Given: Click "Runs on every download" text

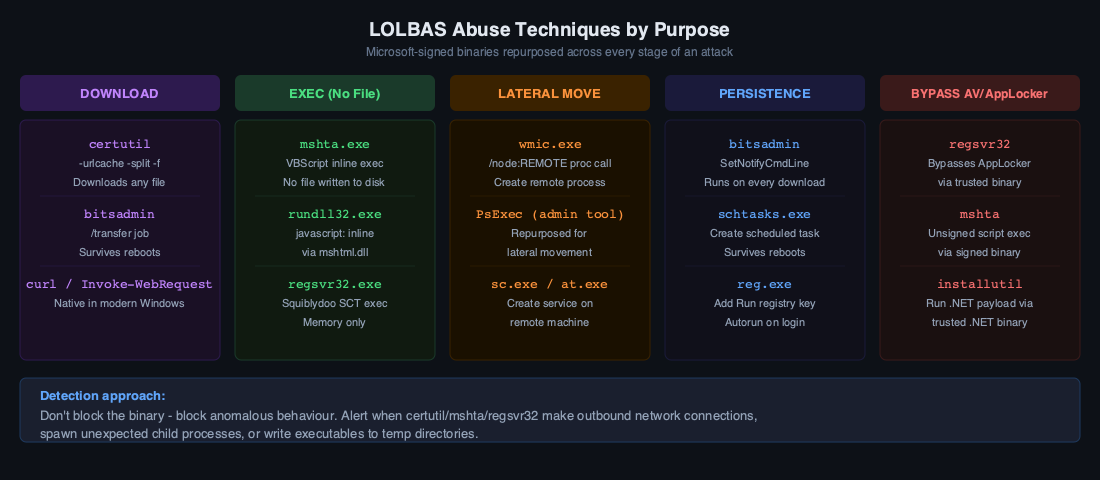Looking at the screenshot, I should (765, 182).
